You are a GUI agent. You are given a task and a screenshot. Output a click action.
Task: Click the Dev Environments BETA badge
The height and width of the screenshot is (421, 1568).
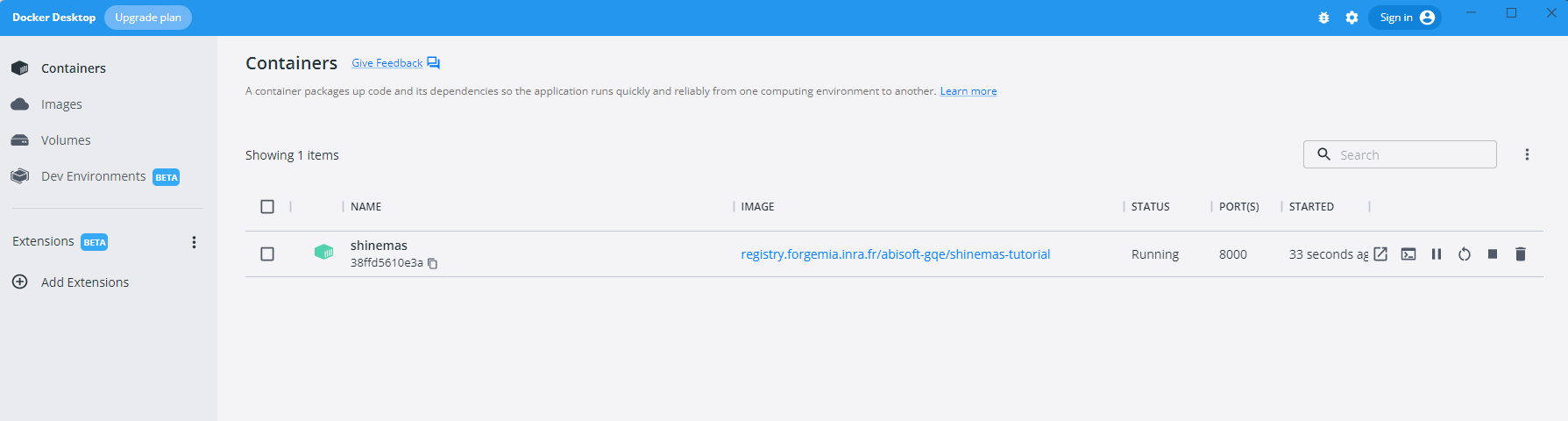(167, 177)
